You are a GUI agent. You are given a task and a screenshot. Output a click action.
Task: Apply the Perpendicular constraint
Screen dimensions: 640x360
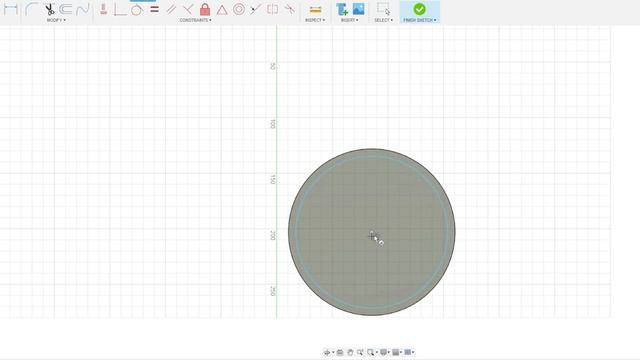pyautogui.click(x=188, y=9)
